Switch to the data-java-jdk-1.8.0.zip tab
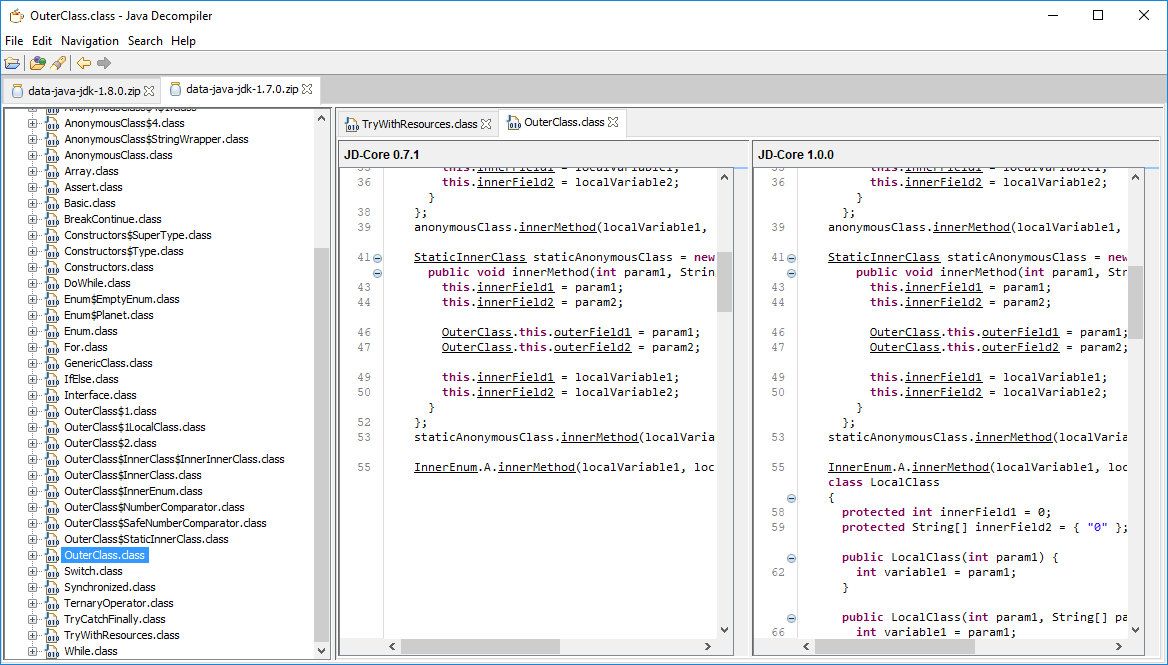This screenshot has height=665, width=1168. click(x=83, y=92)
